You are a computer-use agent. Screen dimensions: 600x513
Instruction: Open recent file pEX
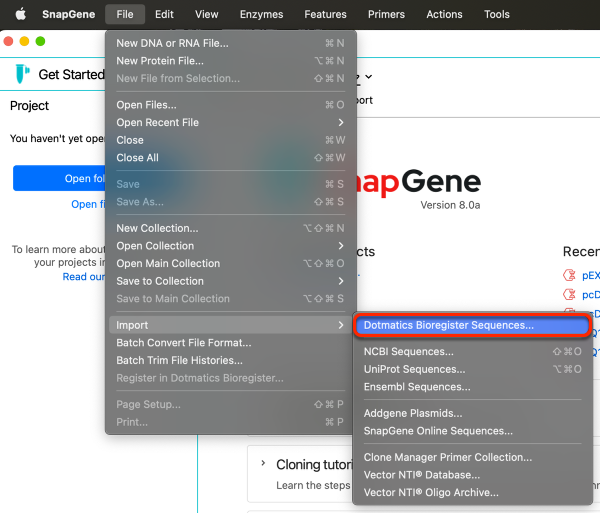(591, 275)
